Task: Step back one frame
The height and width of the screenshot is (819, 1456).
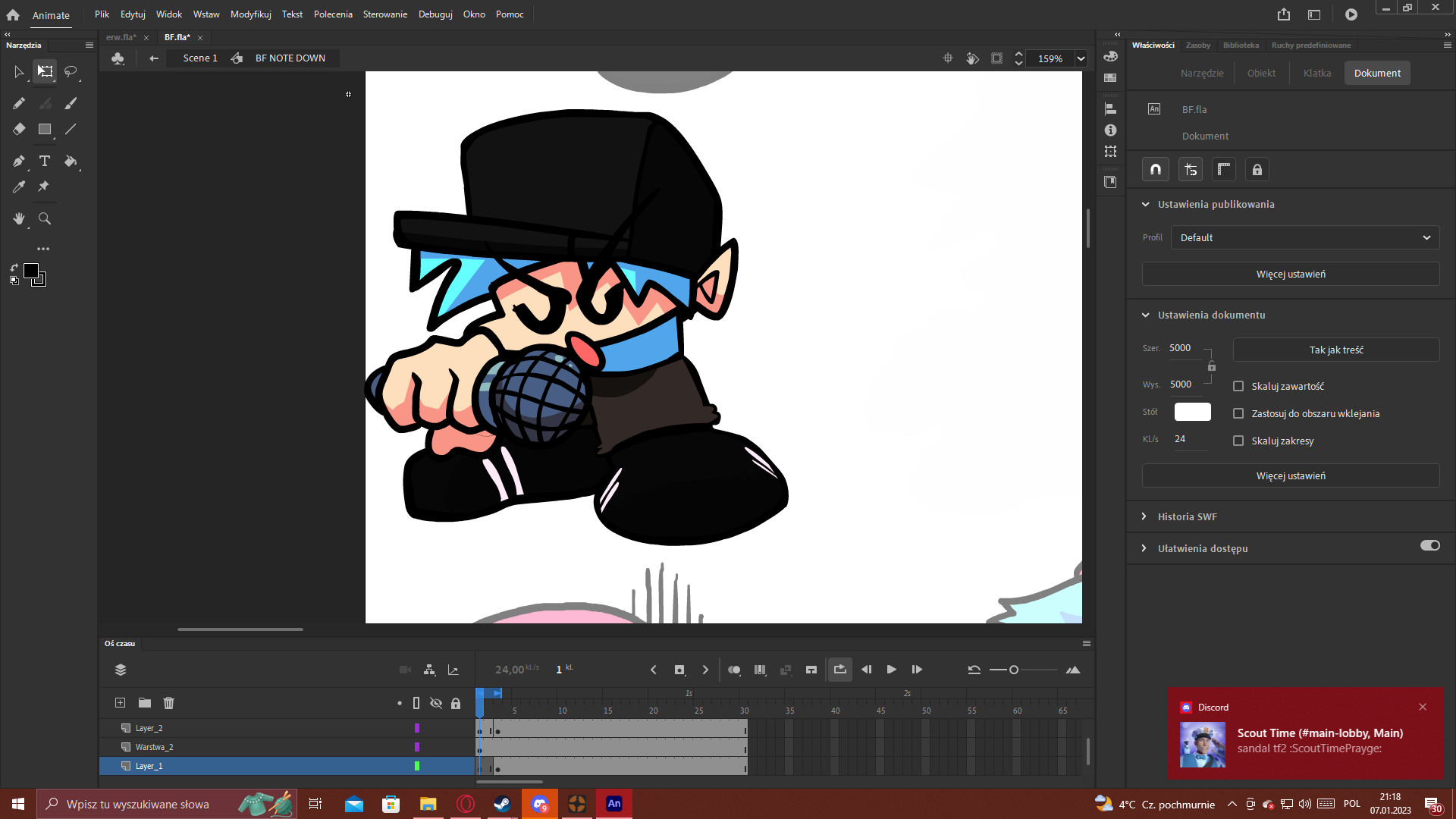Action: point(866,670)
